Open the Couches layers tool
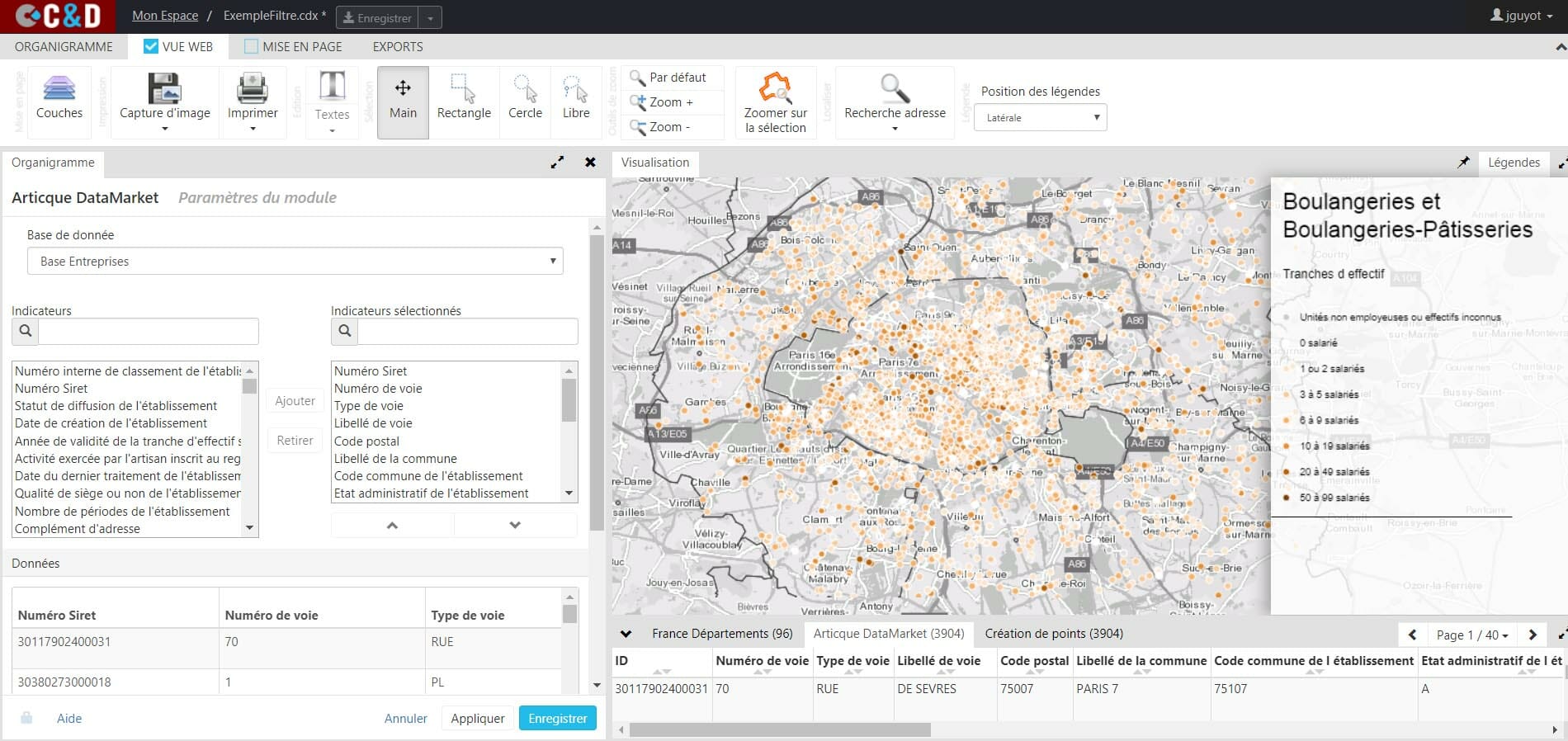This screenshot has height=741, width=1568. (59, 97)
